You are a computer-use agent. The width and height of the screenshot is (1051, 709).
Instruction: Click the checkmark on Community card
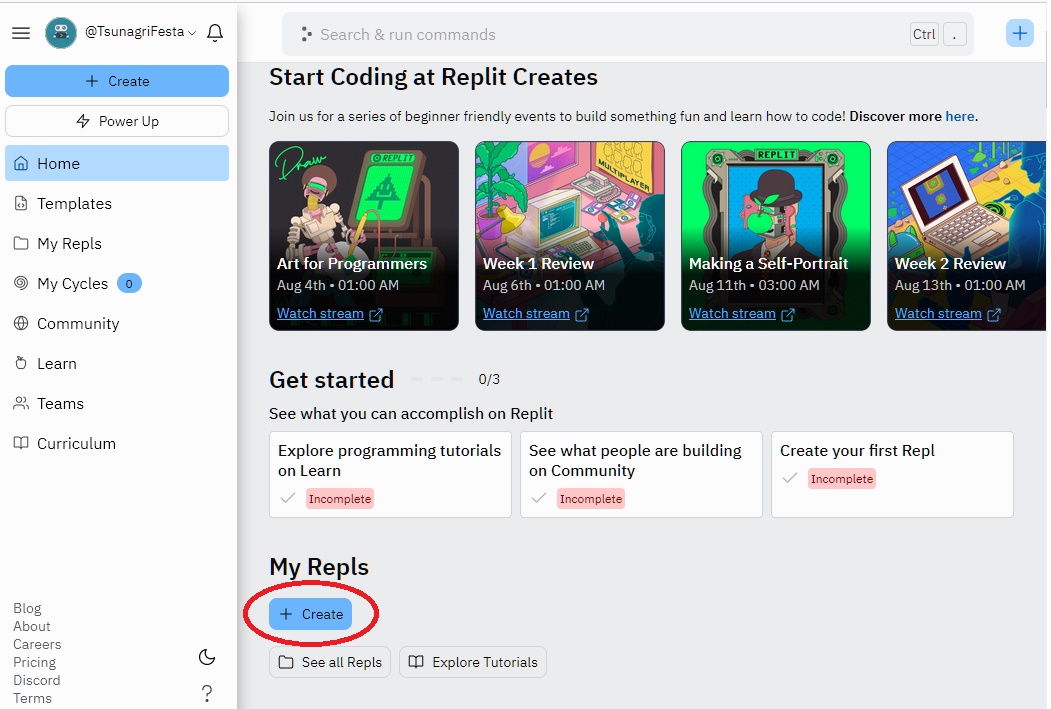[x=539, y=499]
